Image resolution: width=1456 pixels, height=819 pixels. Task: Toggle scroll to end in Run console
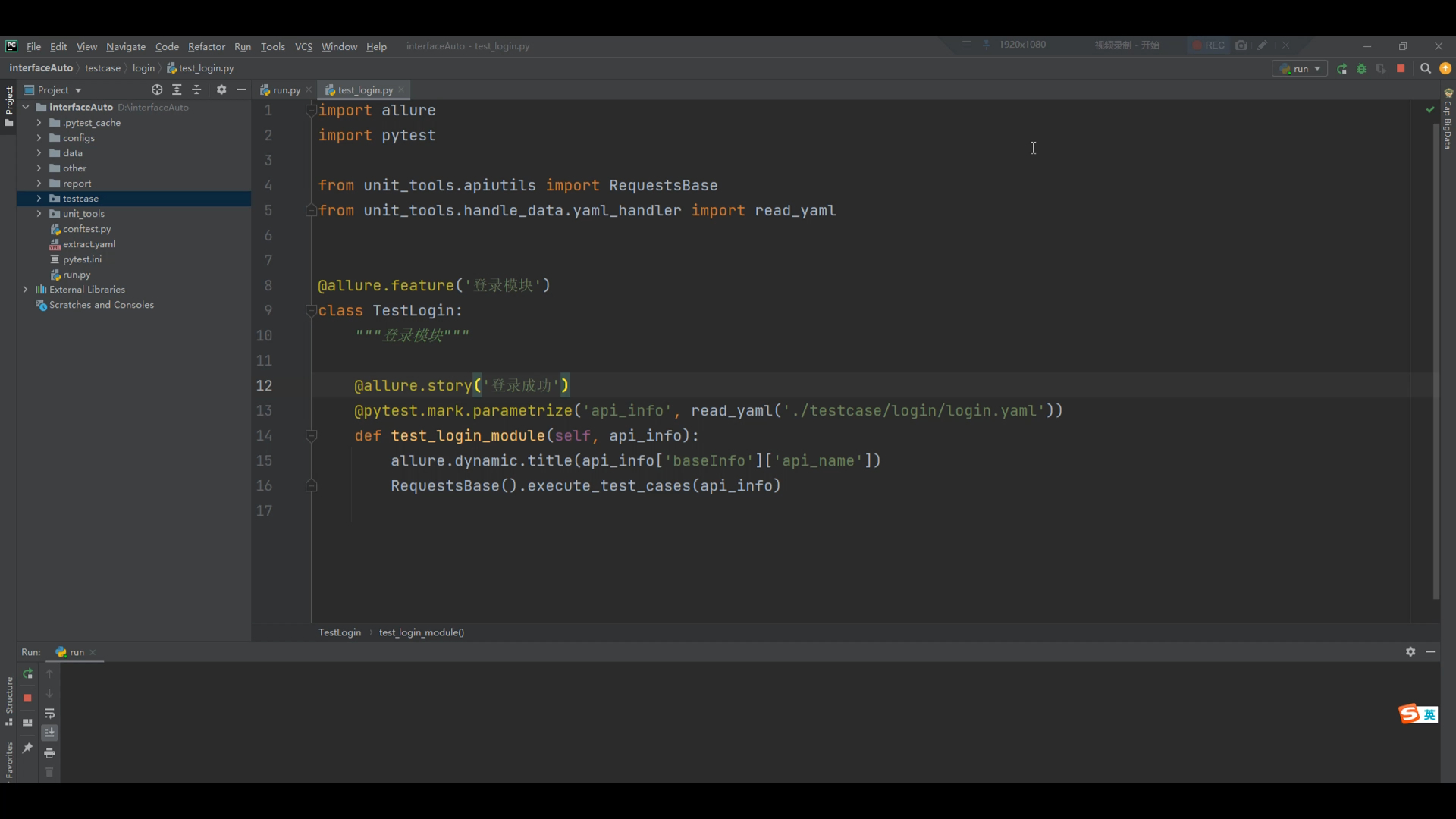pyautogui.click(x=49, y=733)
